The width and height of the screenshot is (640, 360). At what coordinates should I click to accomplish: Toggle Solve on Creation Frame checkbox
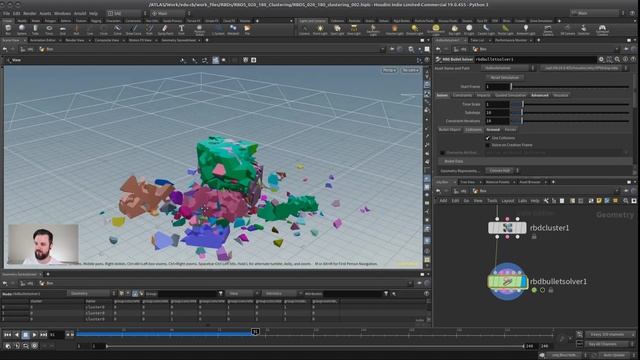point(488,145)
